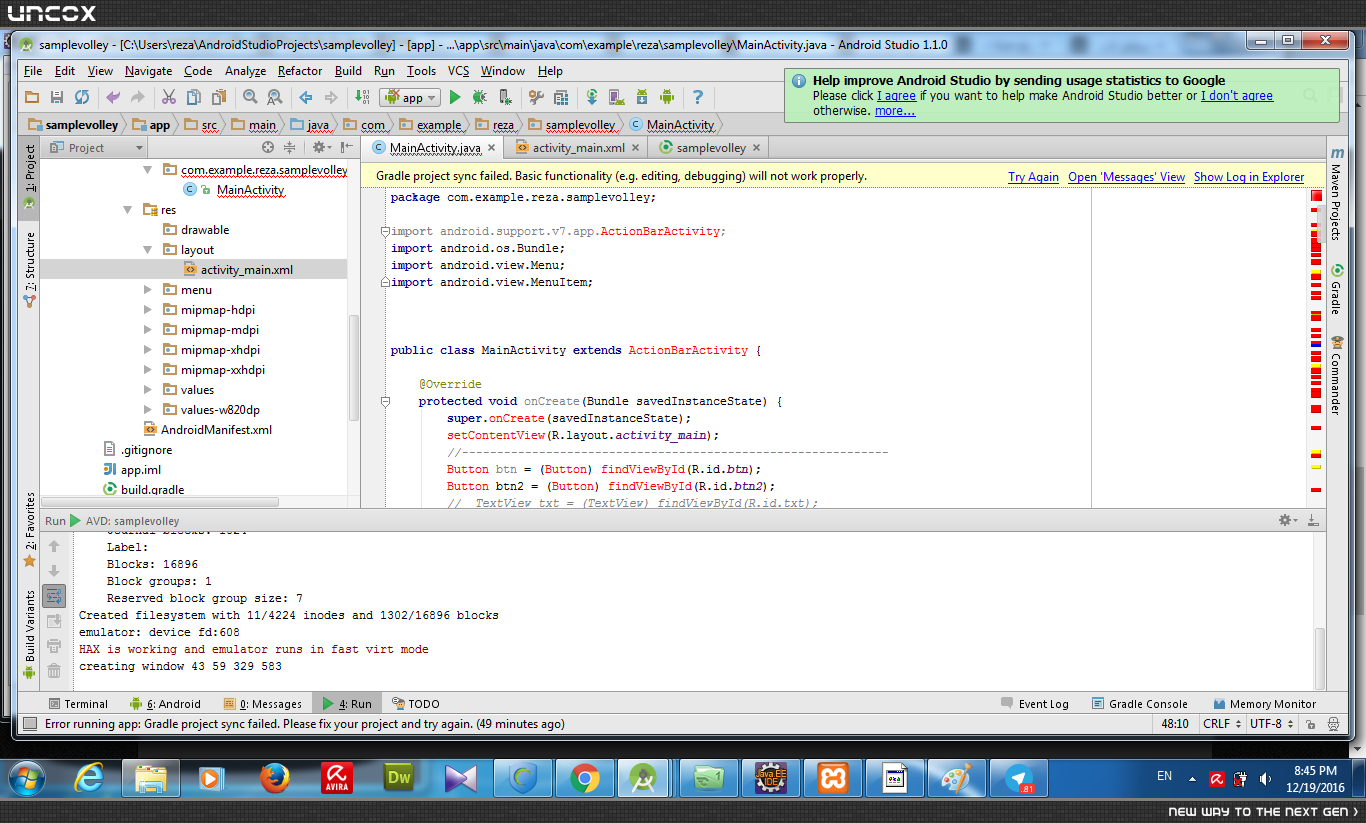Collapse the layout folder in project tree
This screenshot has width=1366, height=823.
[147, 250]
